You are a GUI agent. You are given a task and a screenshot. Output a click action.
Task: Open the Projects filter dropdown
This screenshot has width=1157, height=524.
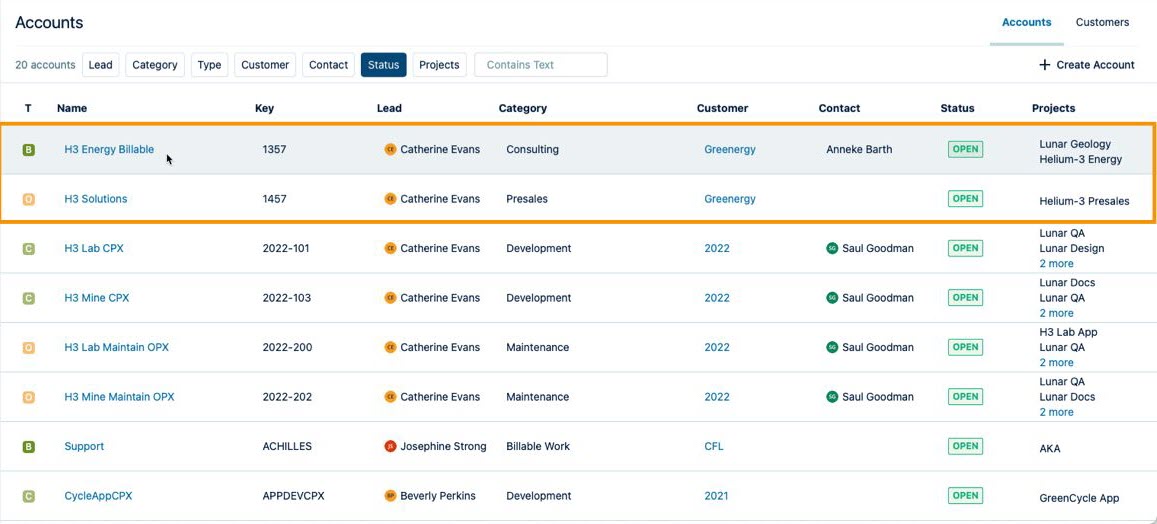(x=439, y=65)
